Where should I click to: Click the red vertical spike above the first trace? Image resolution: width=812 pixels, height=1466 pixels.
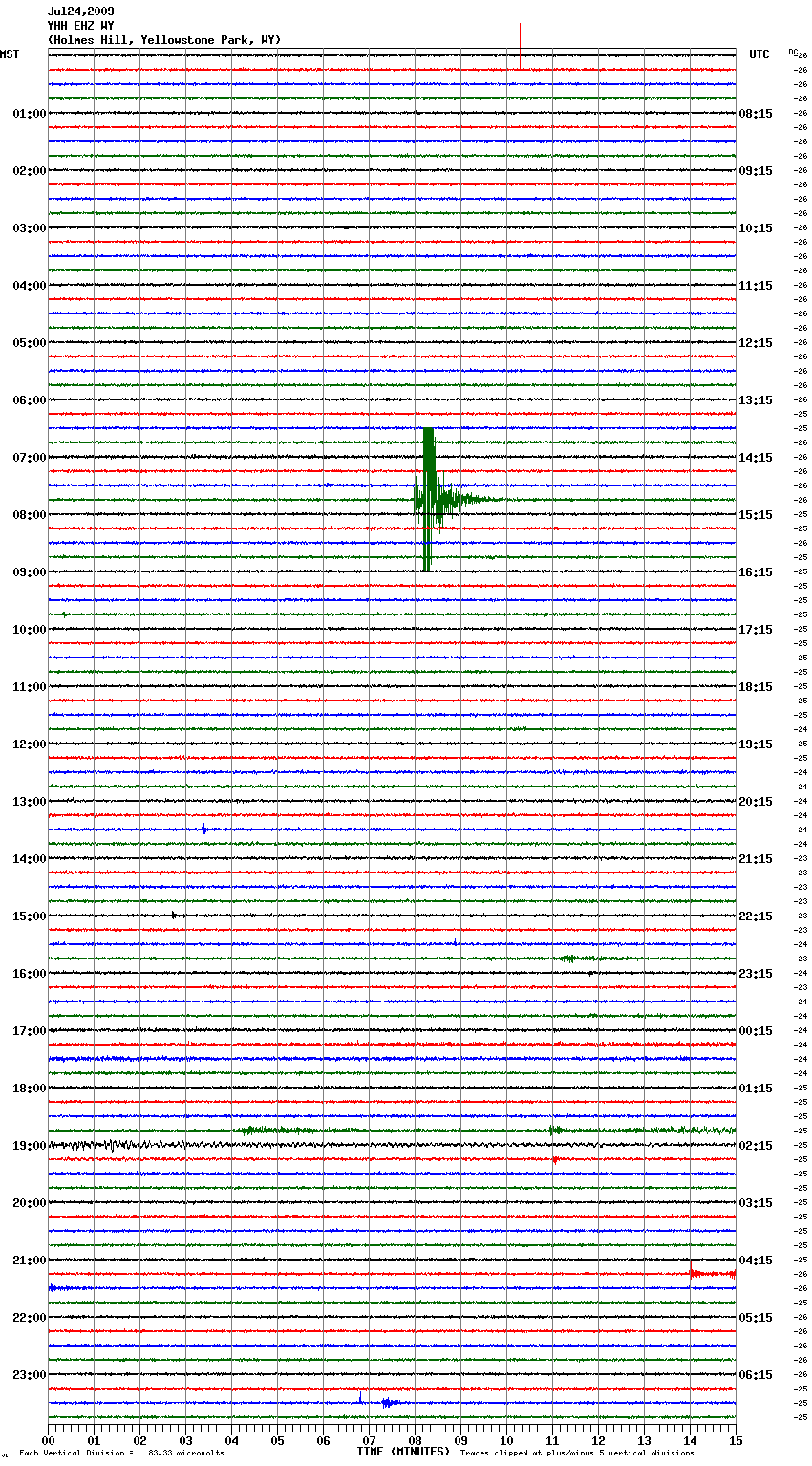pyautogui.click(x=520, y=45)
